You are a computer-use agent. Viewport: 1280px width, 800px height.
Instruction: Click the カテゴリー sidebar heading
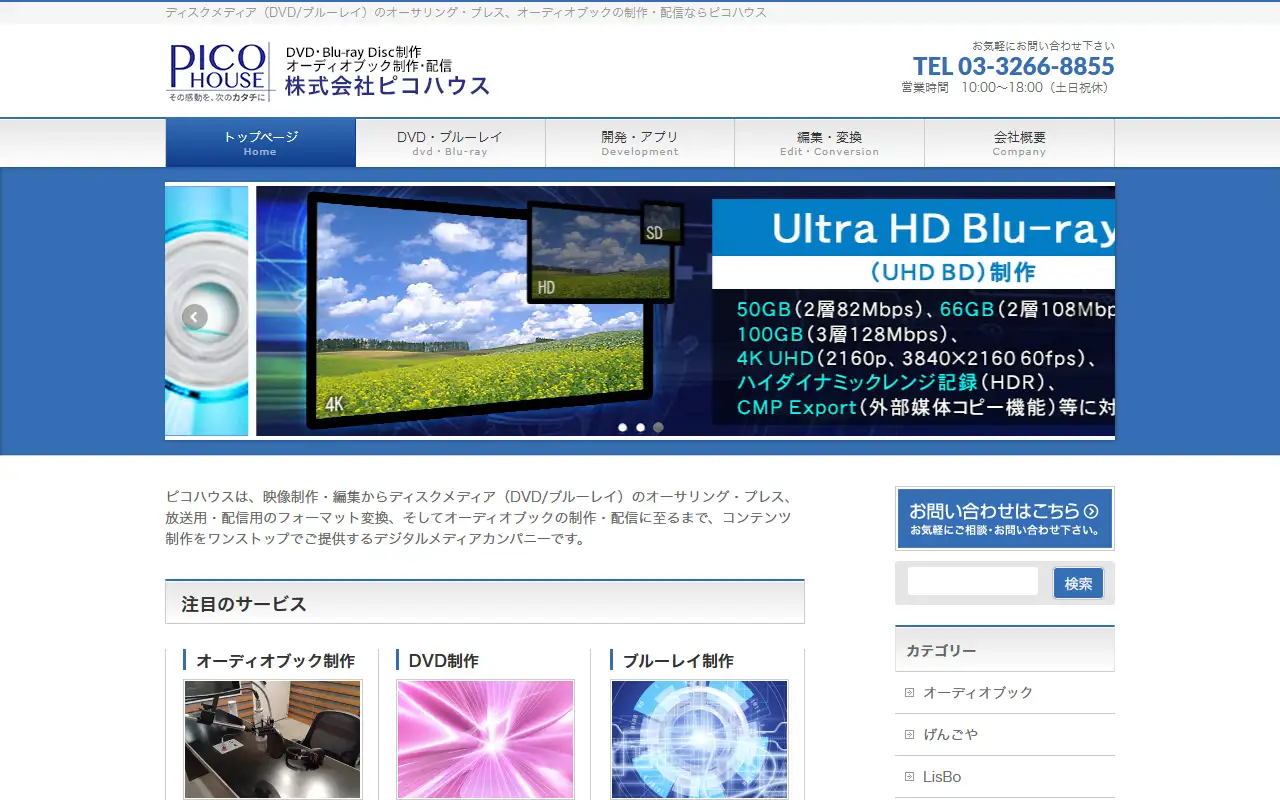941,650
